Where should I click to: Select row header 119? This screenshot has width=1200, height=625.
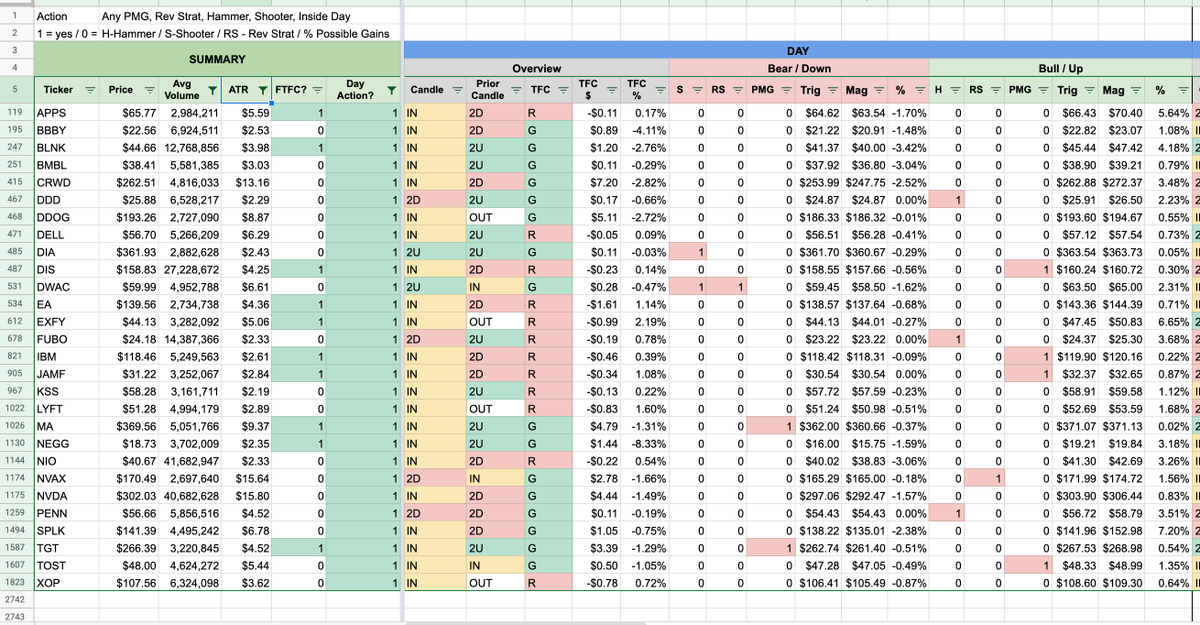pyautogui.click(x=15, y=113)
